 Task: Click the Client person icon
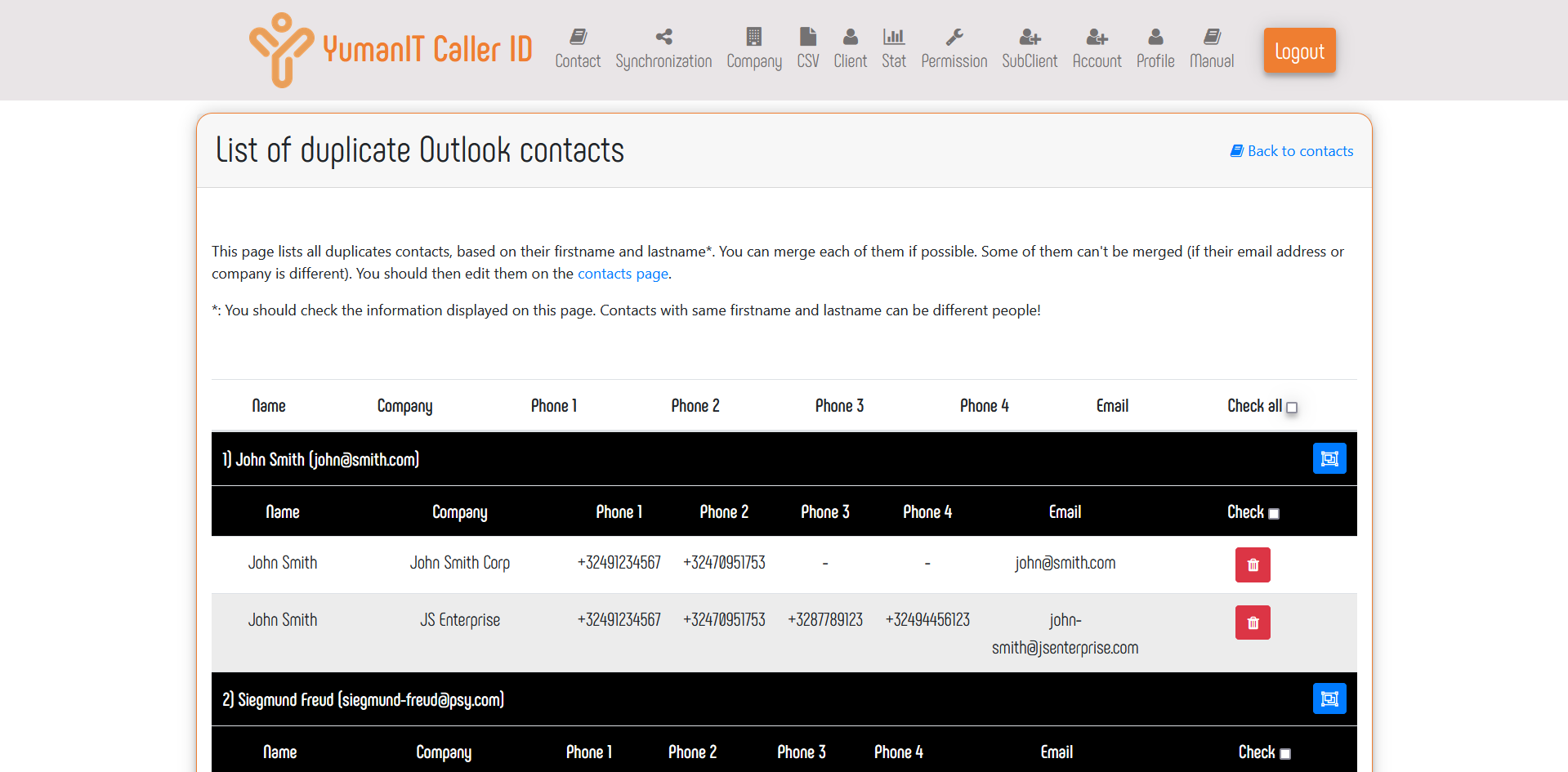click(x=851, y=37)
